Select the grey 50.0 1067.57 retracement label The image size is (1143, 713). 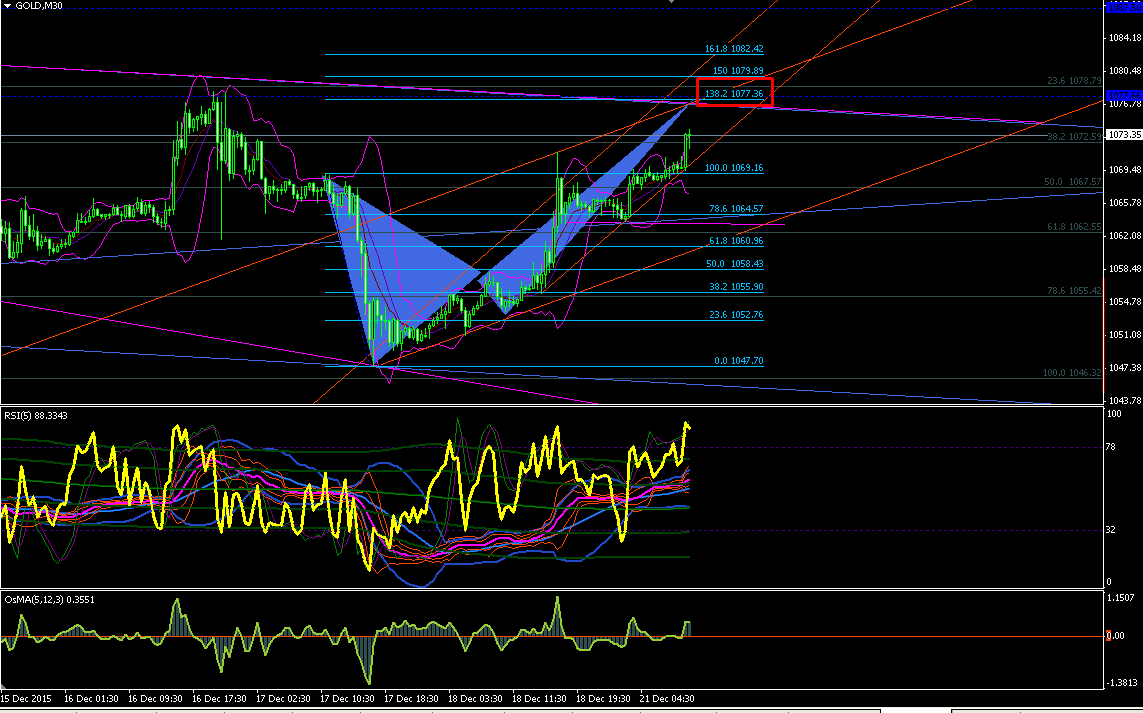[x=1072, y=182]
